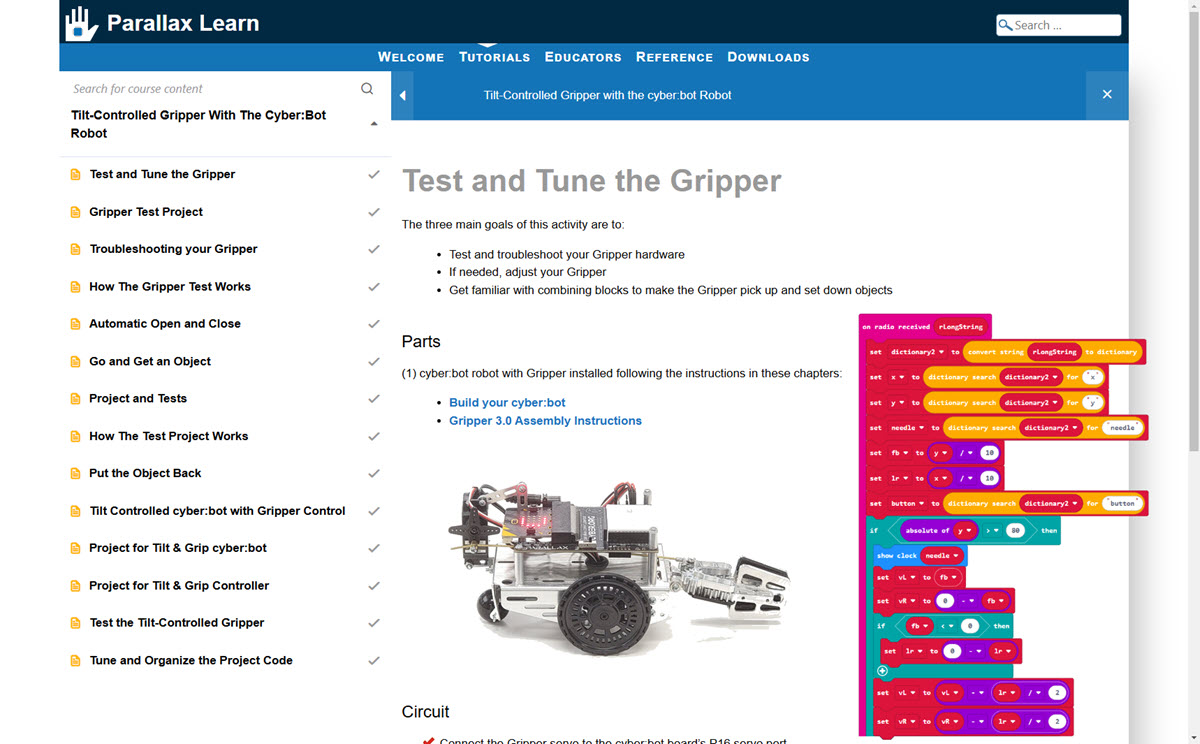
Task: Open the Gripper Test Project lesson
Action: [146, 212]
